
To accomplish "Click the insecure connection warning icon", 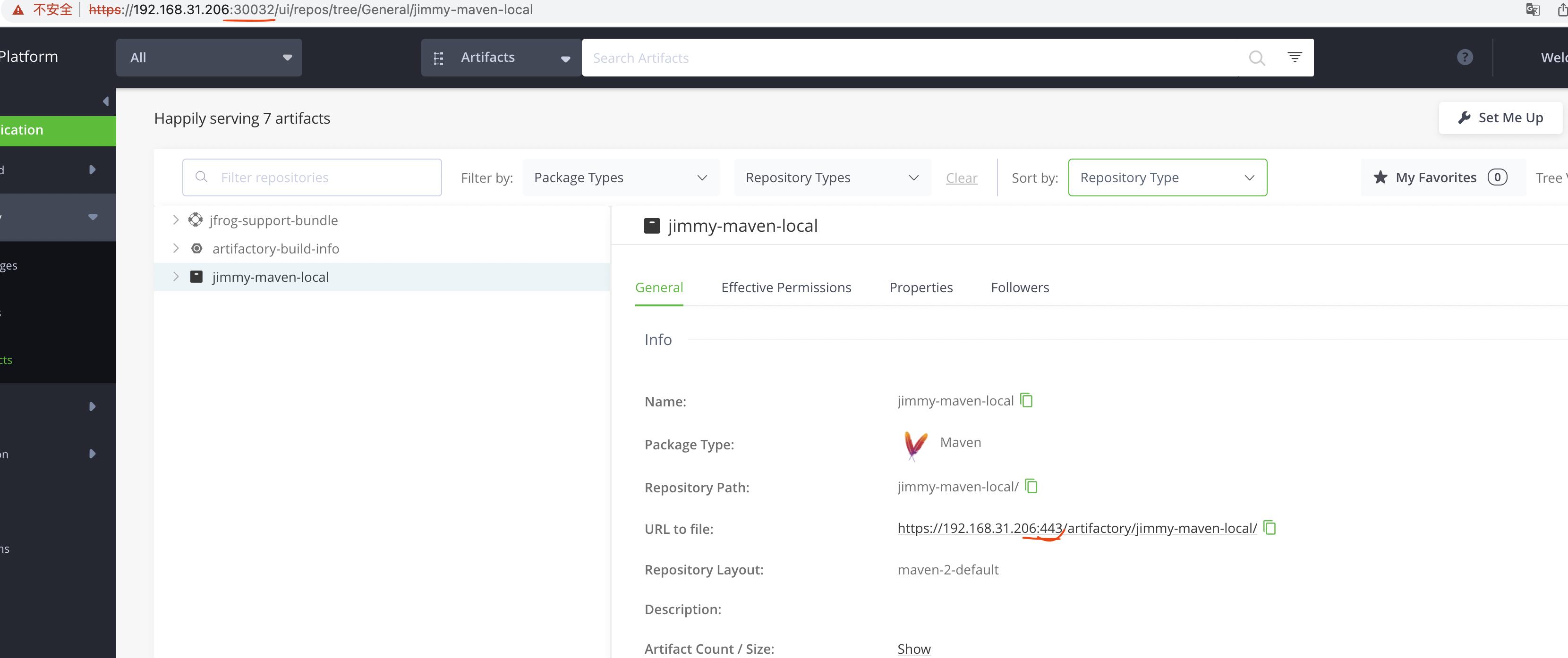I will point(18,10).
